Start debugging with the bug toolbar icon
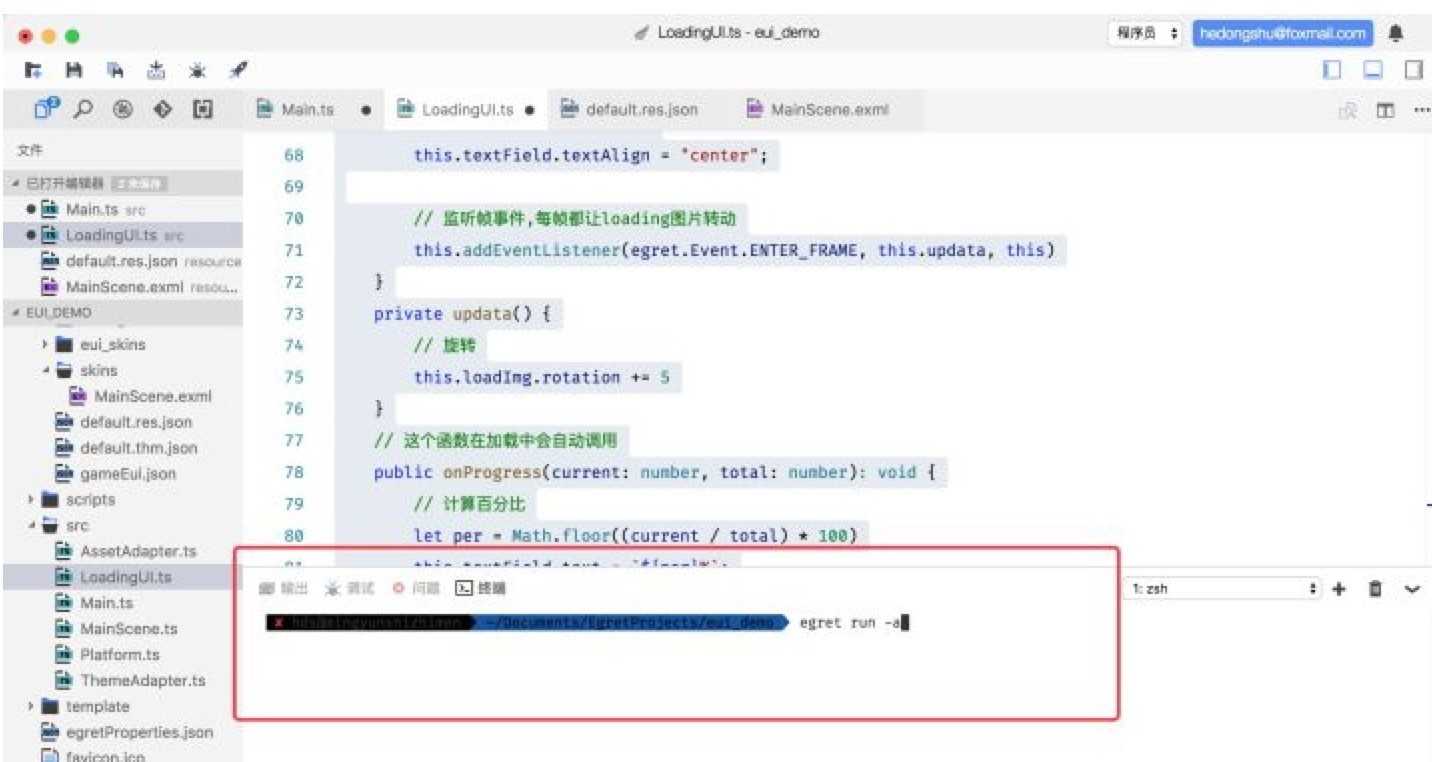1432x762 pixels. click(x=197, y=70)
